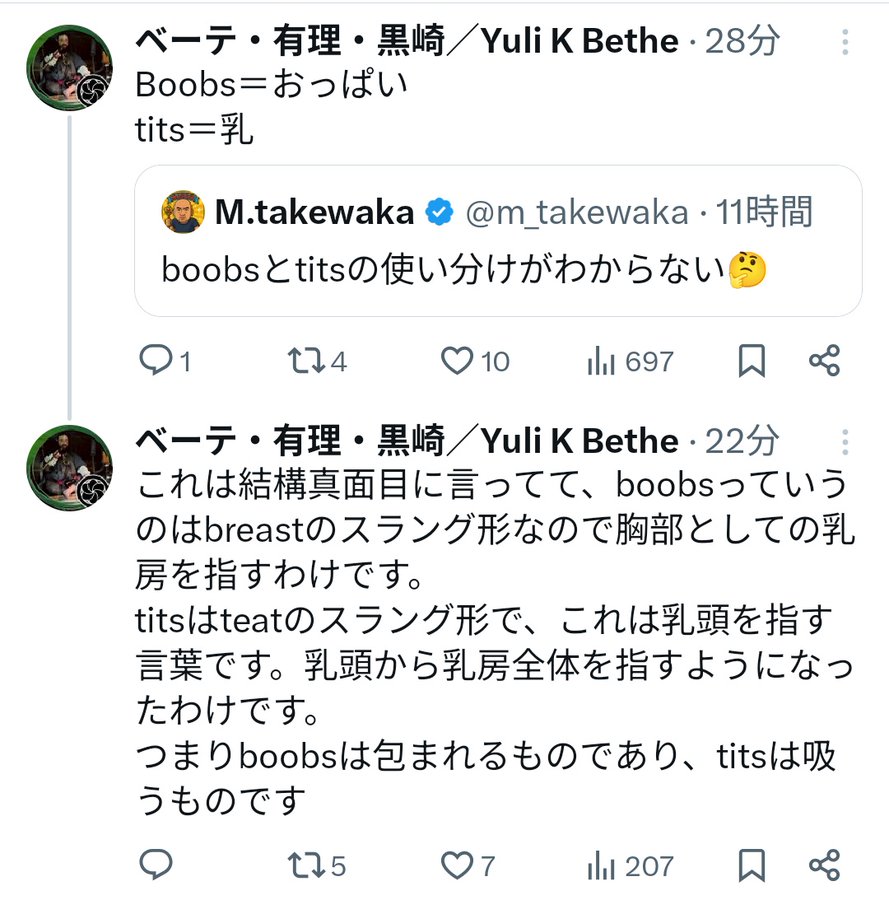Viewport: 889px width, 900px height.
Task: Bookmark the first tweet
Action: click(751, 361)
